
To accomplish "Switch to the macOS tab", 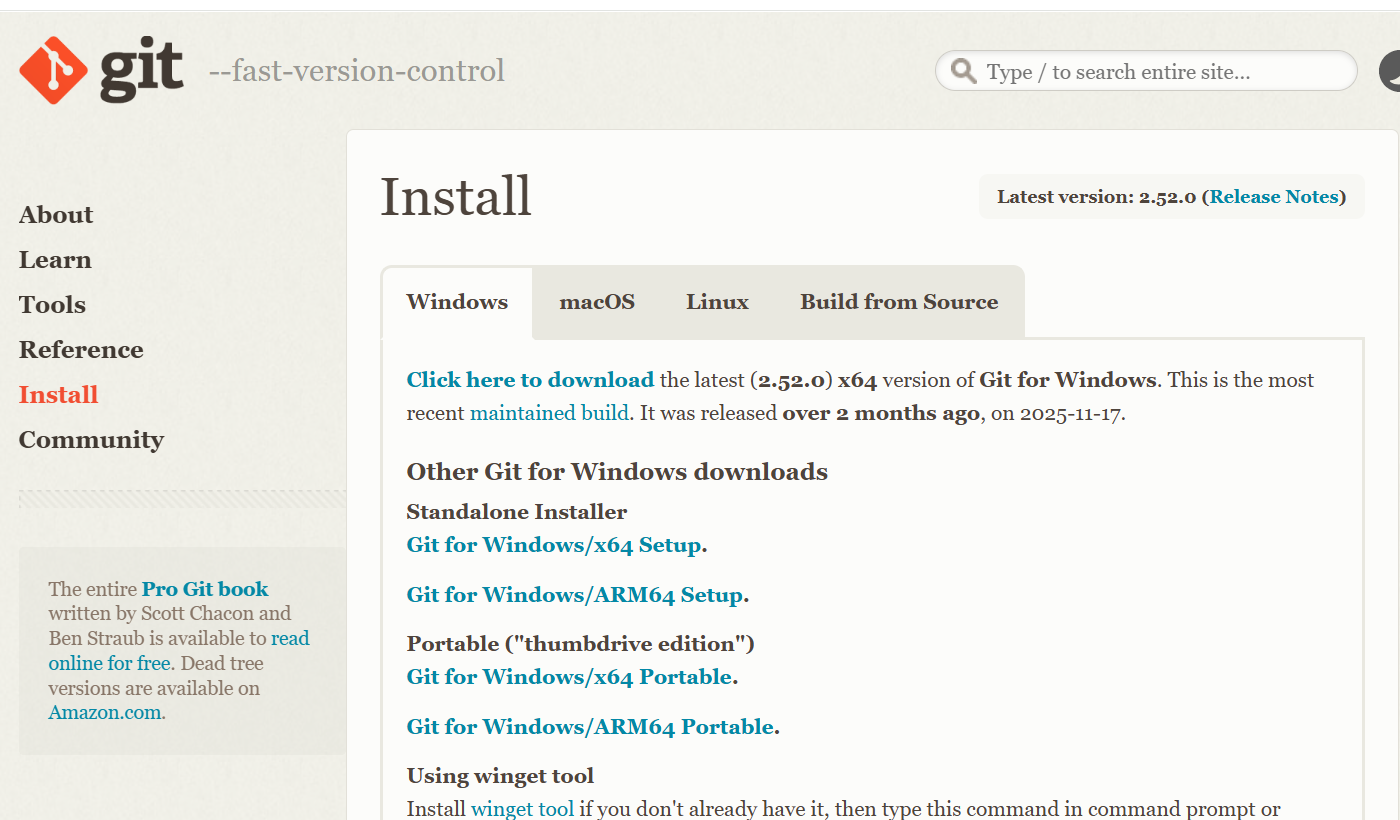I will [x=597, y=302].
